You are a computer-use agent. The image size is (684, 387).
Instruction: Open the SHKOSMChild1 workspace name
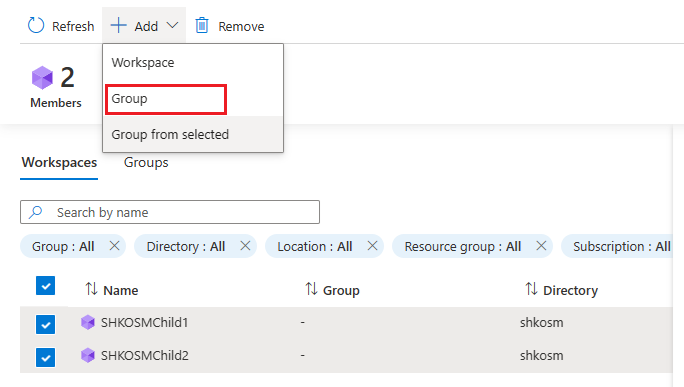coord(144,322)
